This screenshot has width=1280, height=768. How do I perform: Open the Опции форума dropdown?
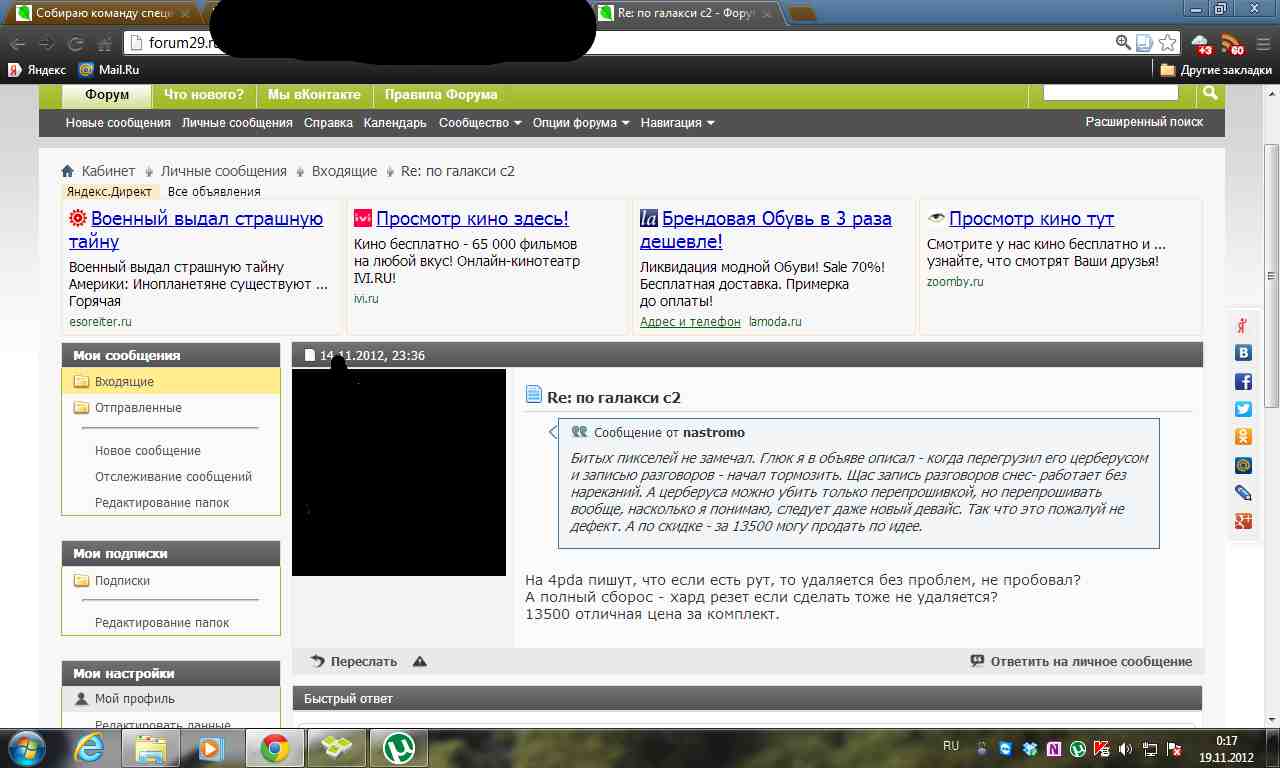click(581, 123)
